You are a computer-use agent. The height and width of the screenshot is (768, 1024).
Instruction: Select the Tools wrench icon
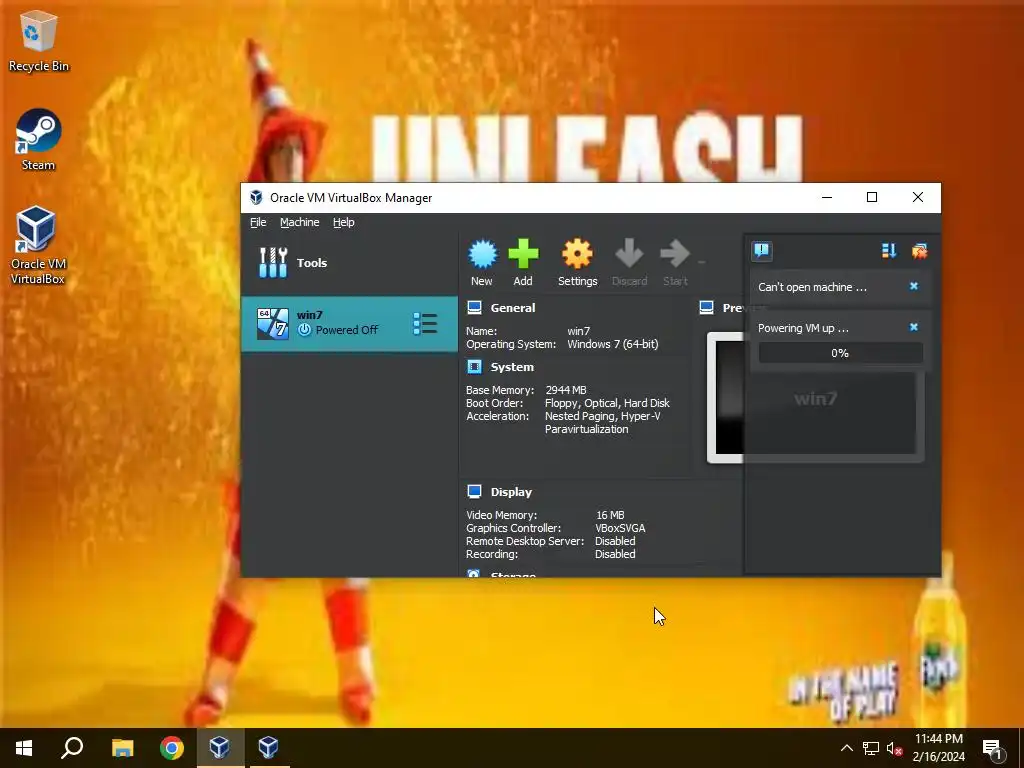pos(273,263)
